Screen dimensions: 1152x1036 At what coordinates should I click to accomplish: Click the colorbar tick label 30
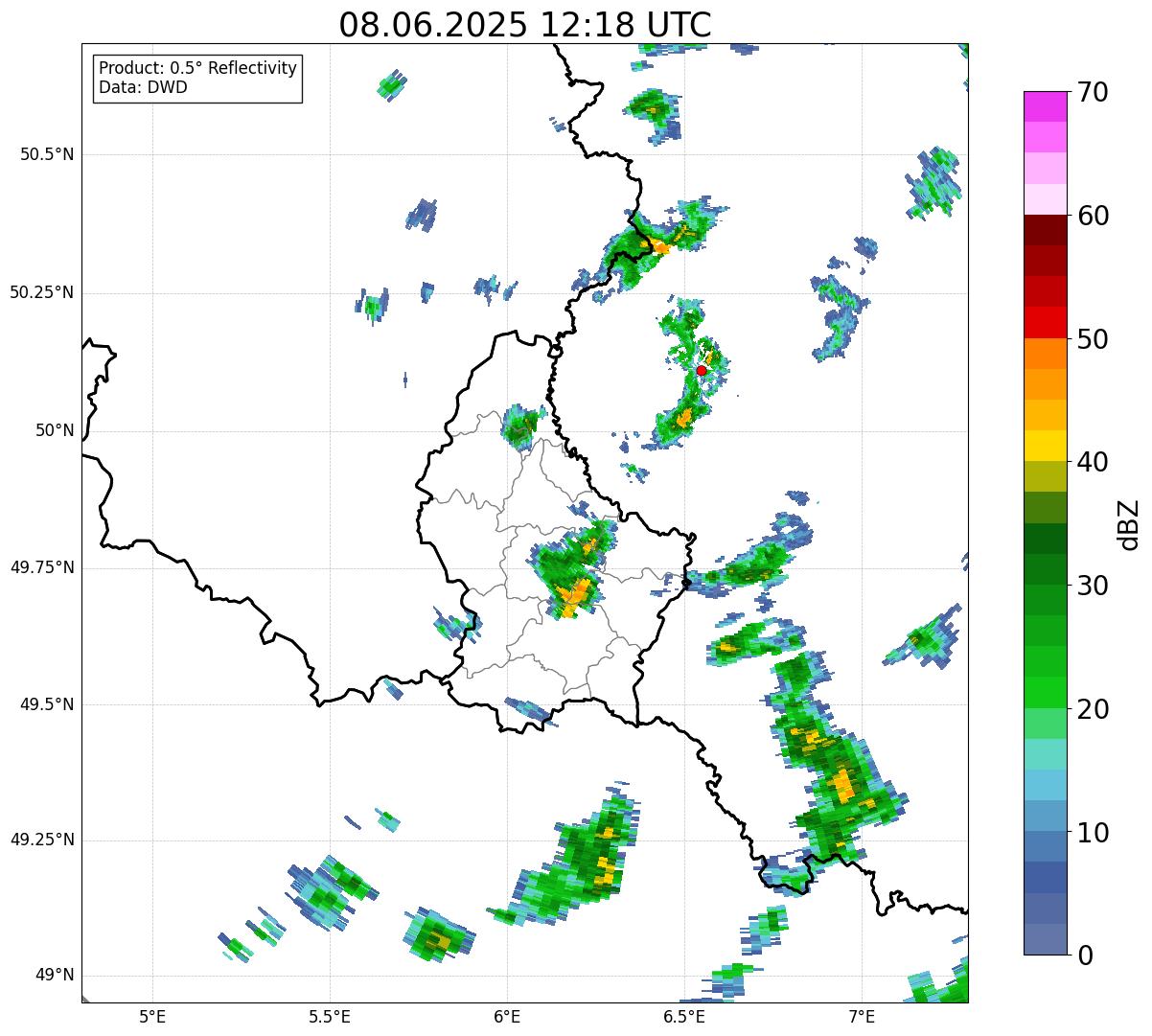[1093, 586]
